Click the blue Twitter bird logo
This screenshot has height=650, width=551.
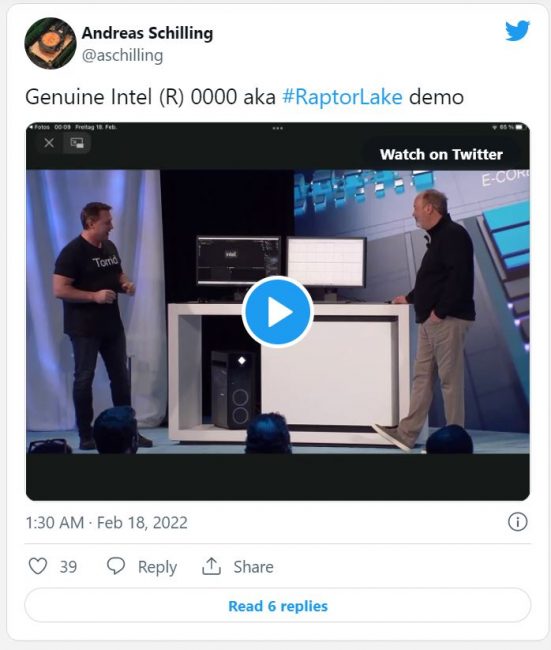click(517, 30)
